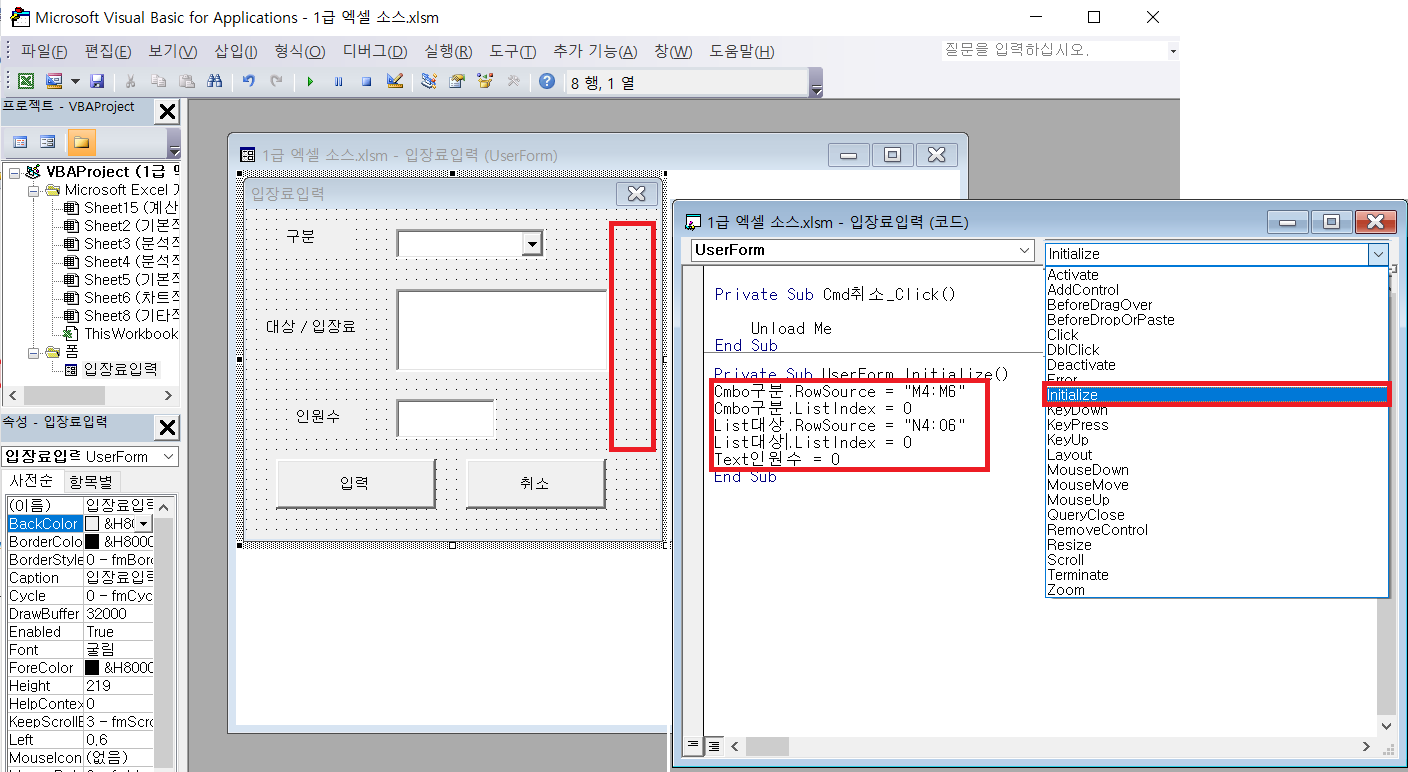Open the Initialize procedure dropdown
Image resolution: width=1408 pixels, height=772 pixels.
coord(1378,254)
